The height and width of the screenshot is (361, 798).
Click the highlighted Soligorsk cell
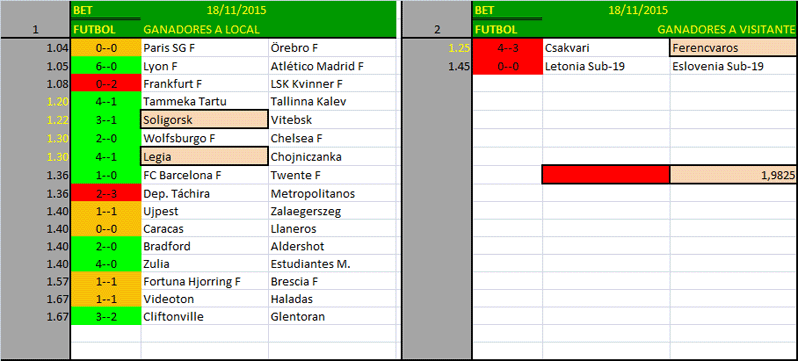[x=205, y=120]
